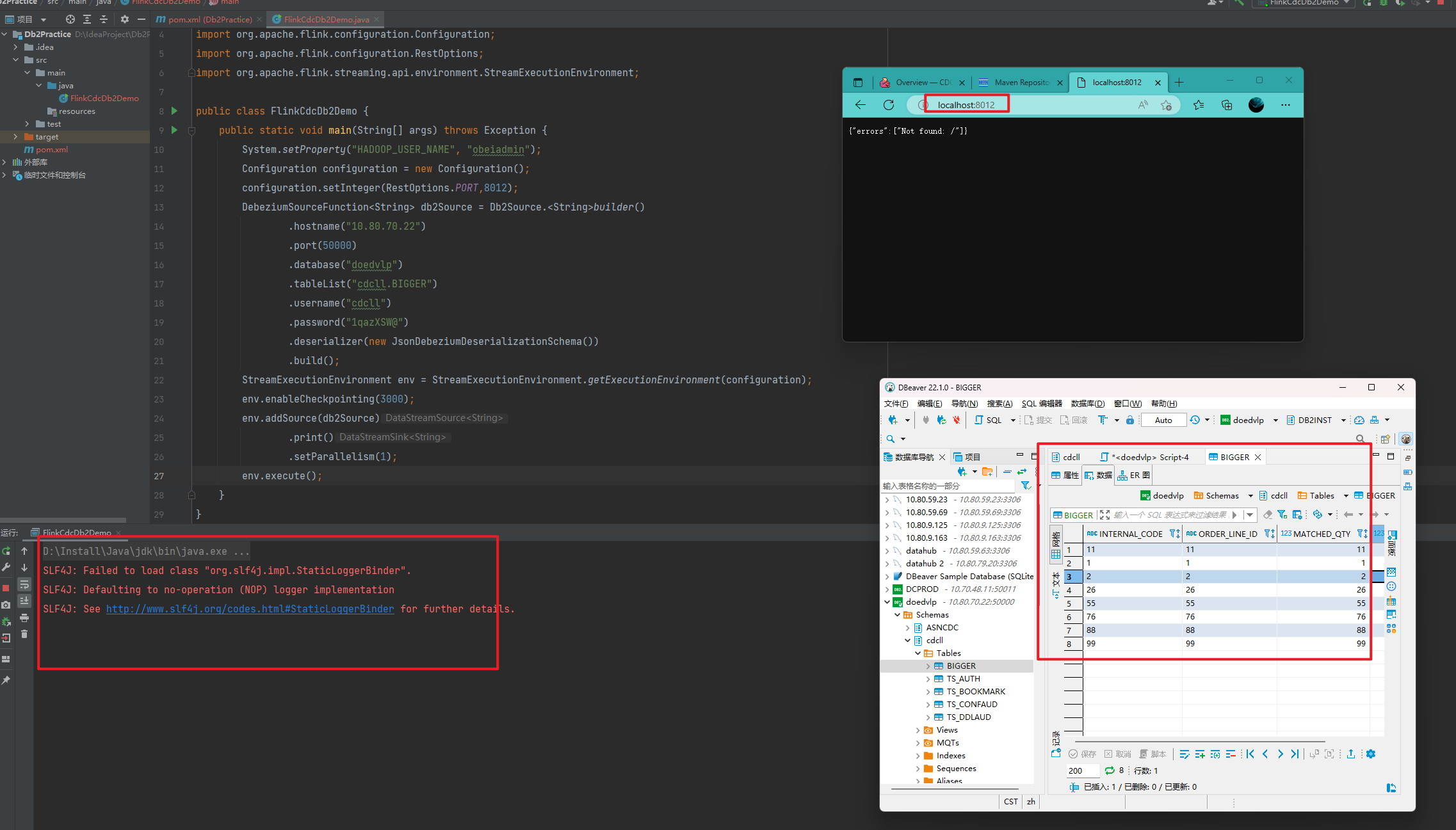
Task: Click DBeaver new connection plug icon
Action: click(893, 420)
